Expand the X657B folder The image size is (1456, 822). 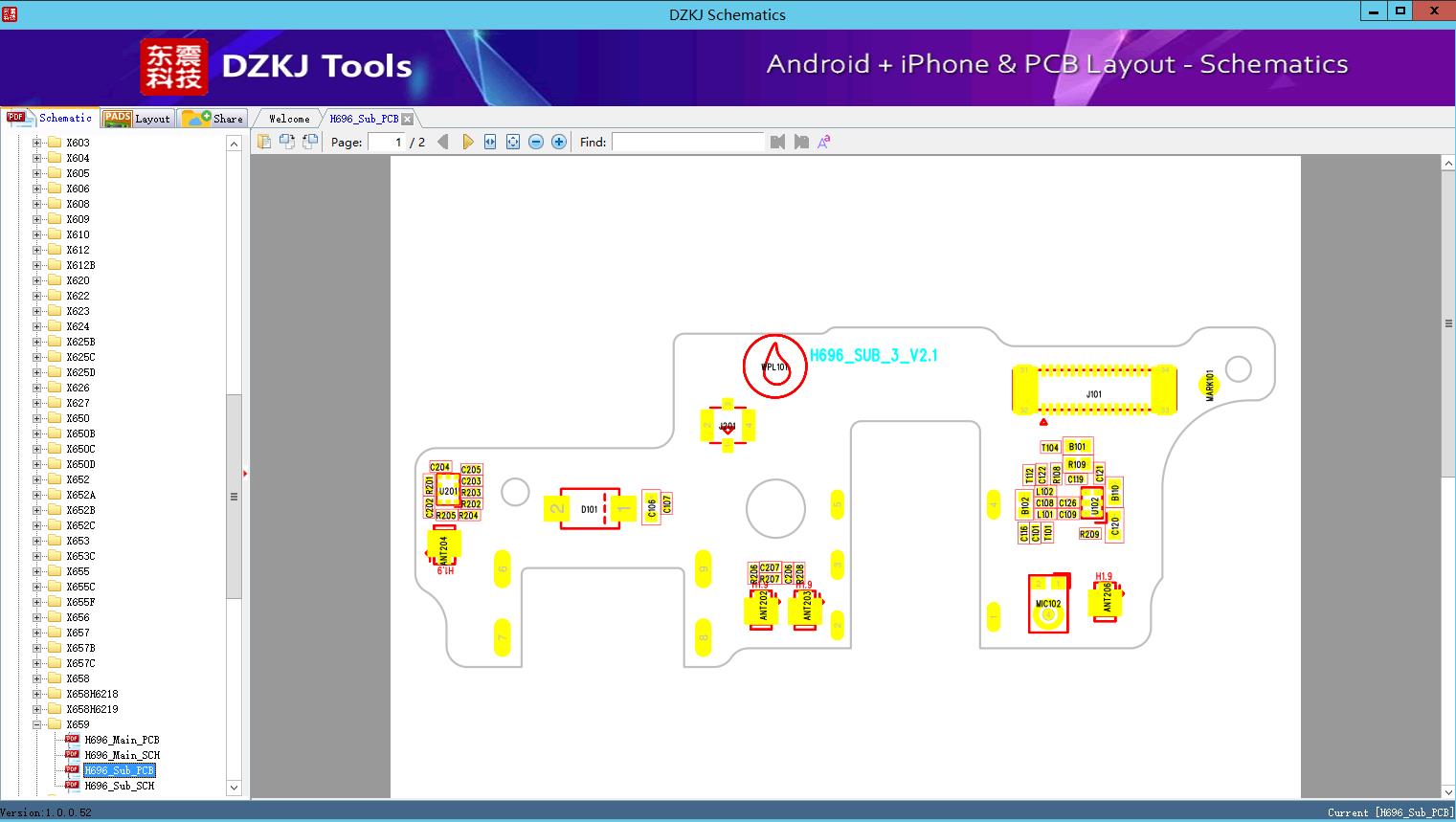(37, 648)
